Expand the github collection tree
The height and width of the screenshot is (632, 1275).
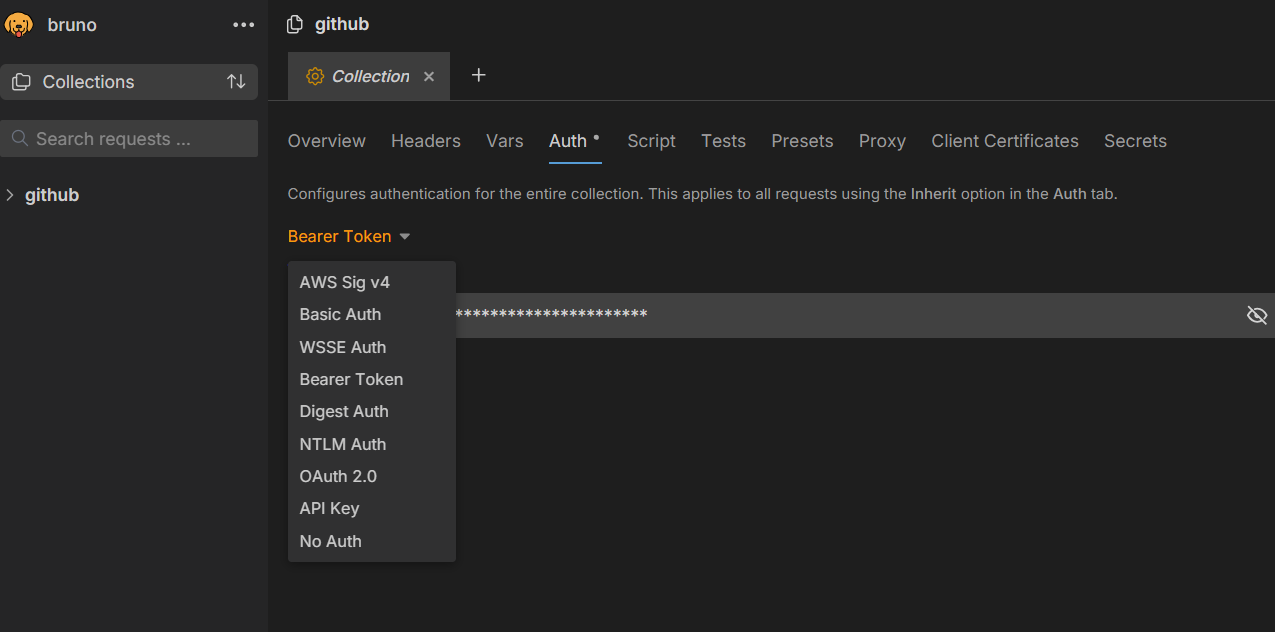click(x=11, y=195)
